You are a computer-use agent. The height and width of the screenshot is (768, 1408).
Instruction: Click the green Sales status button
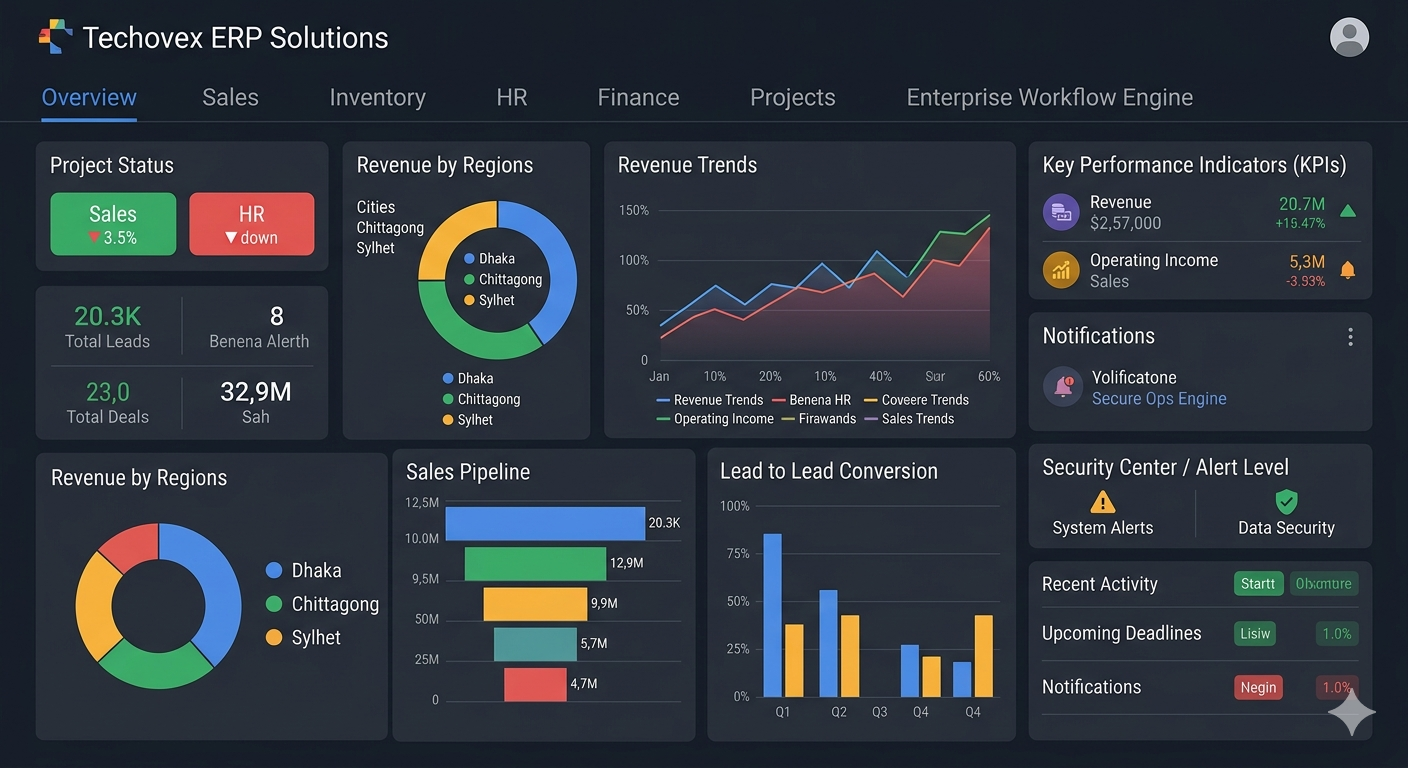pyautogui.click(x=113, y=224)
